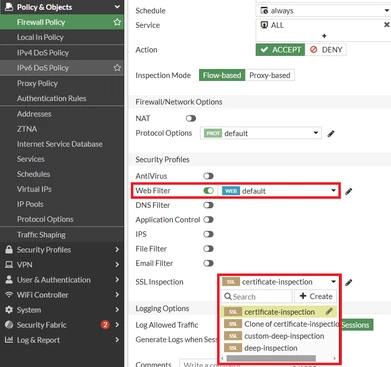Expand the VPN sidebar section
Image resolution: width=391 pixels, height=367 pixels.
pyautogui.click(x=117, y=265)
